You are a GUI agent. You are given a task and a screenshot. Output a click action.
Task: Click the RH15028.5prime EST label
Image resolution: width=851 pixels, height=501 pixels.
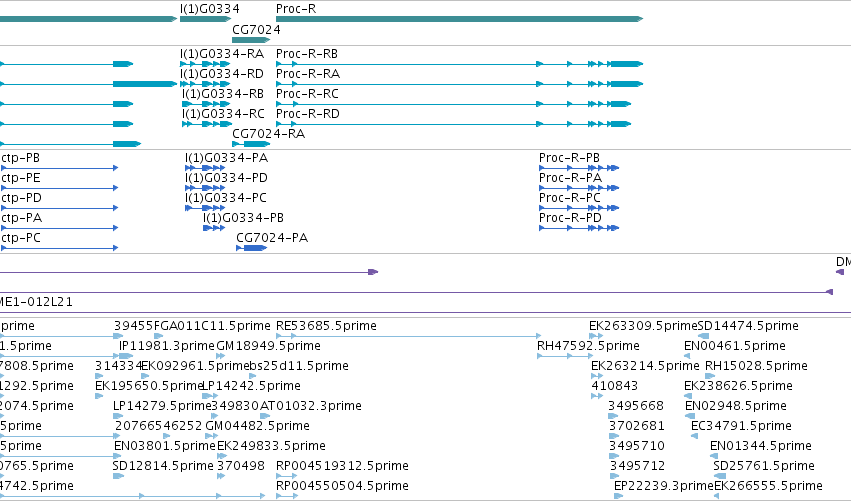(x=757, y=366)
